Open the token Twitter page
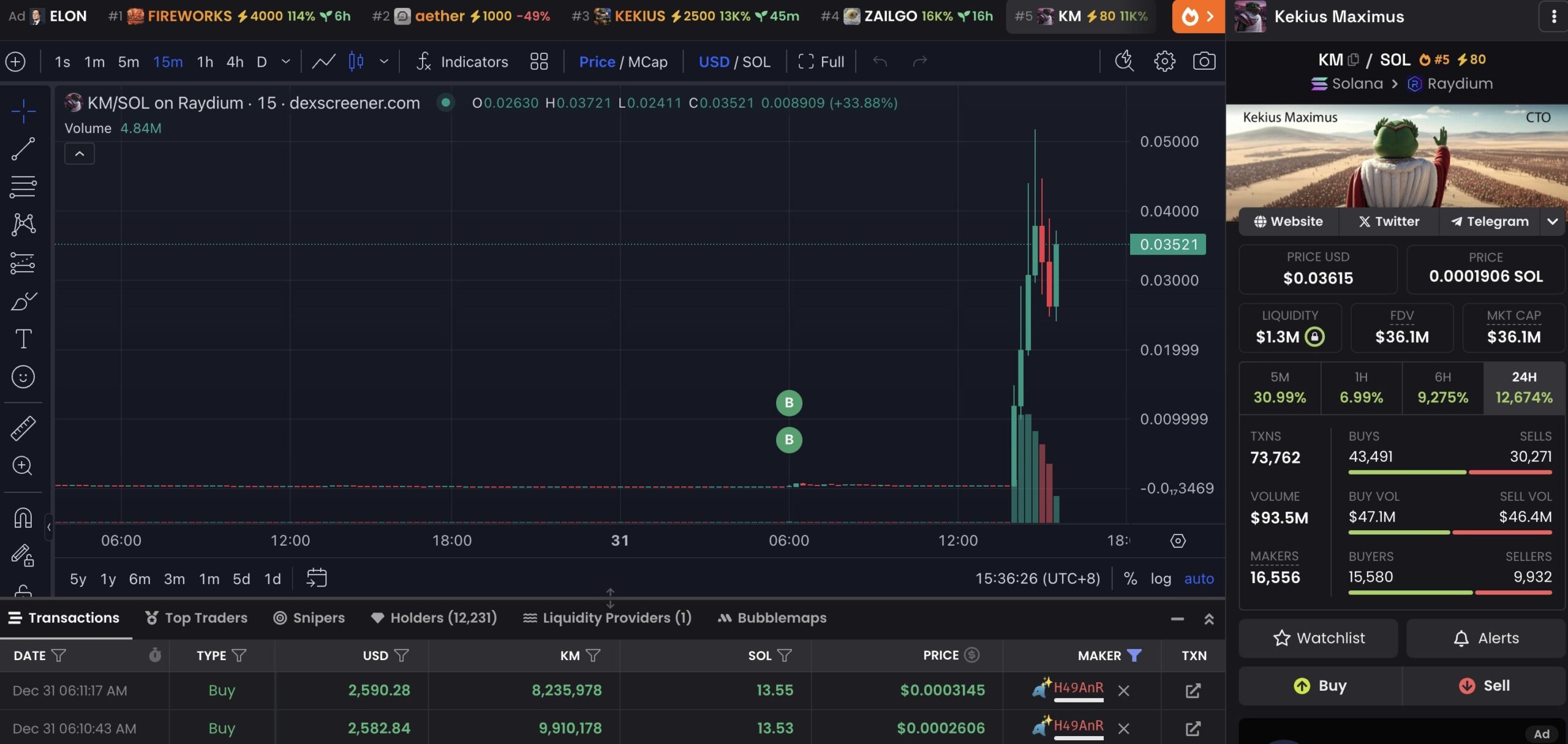 [x=1389, y=222]
